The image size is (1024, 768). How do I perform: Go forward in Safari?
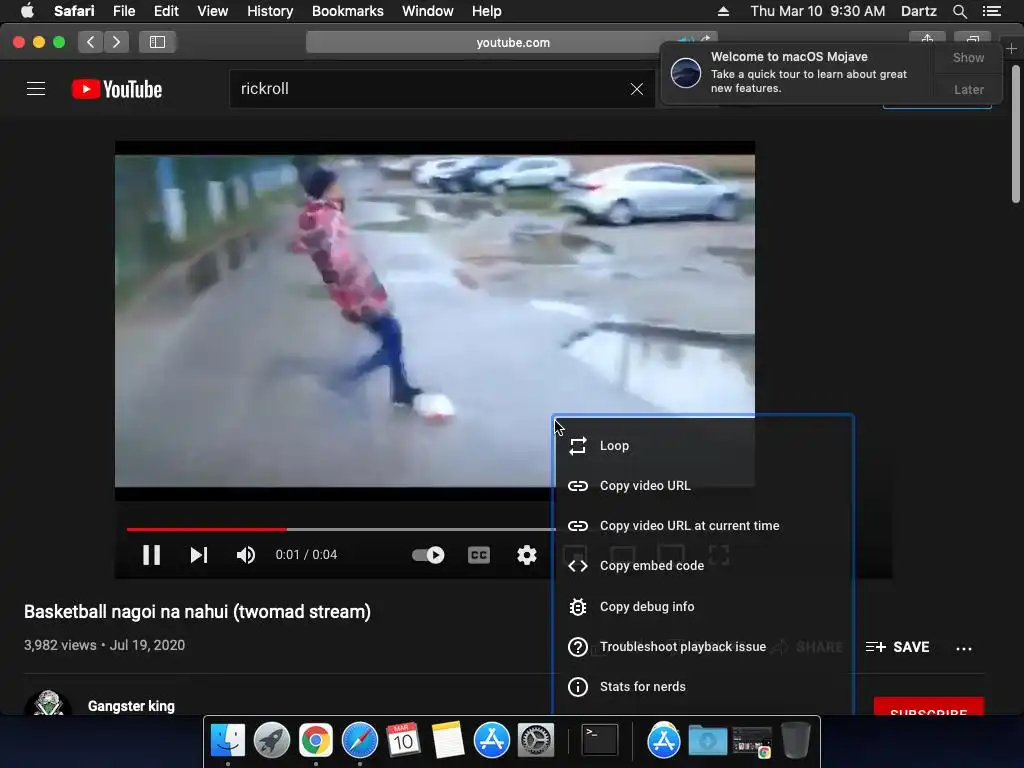[x=116, y=42]
